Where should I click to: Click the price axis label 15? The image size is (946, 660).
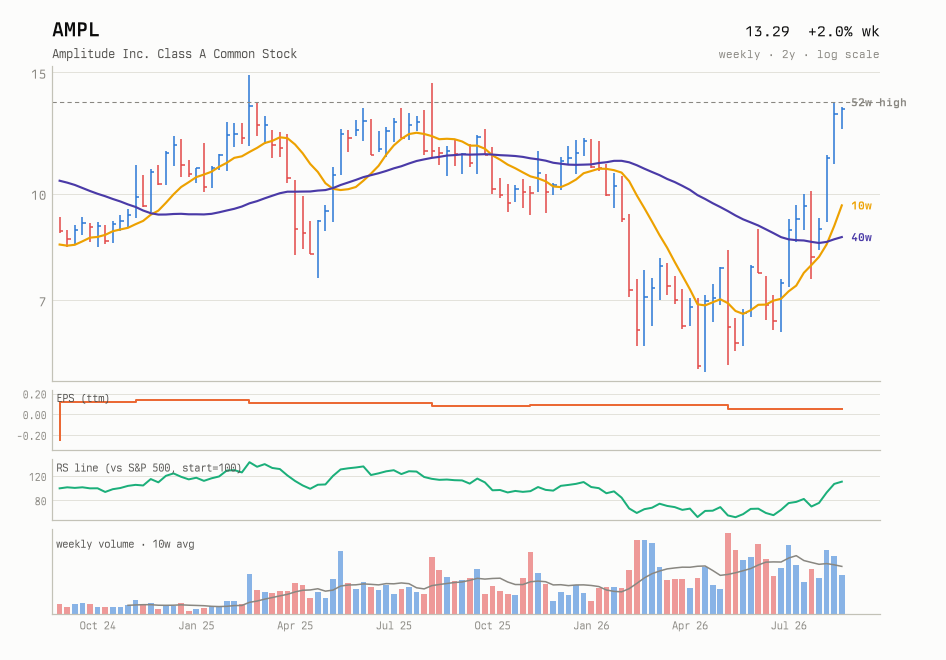pos(38,74)
